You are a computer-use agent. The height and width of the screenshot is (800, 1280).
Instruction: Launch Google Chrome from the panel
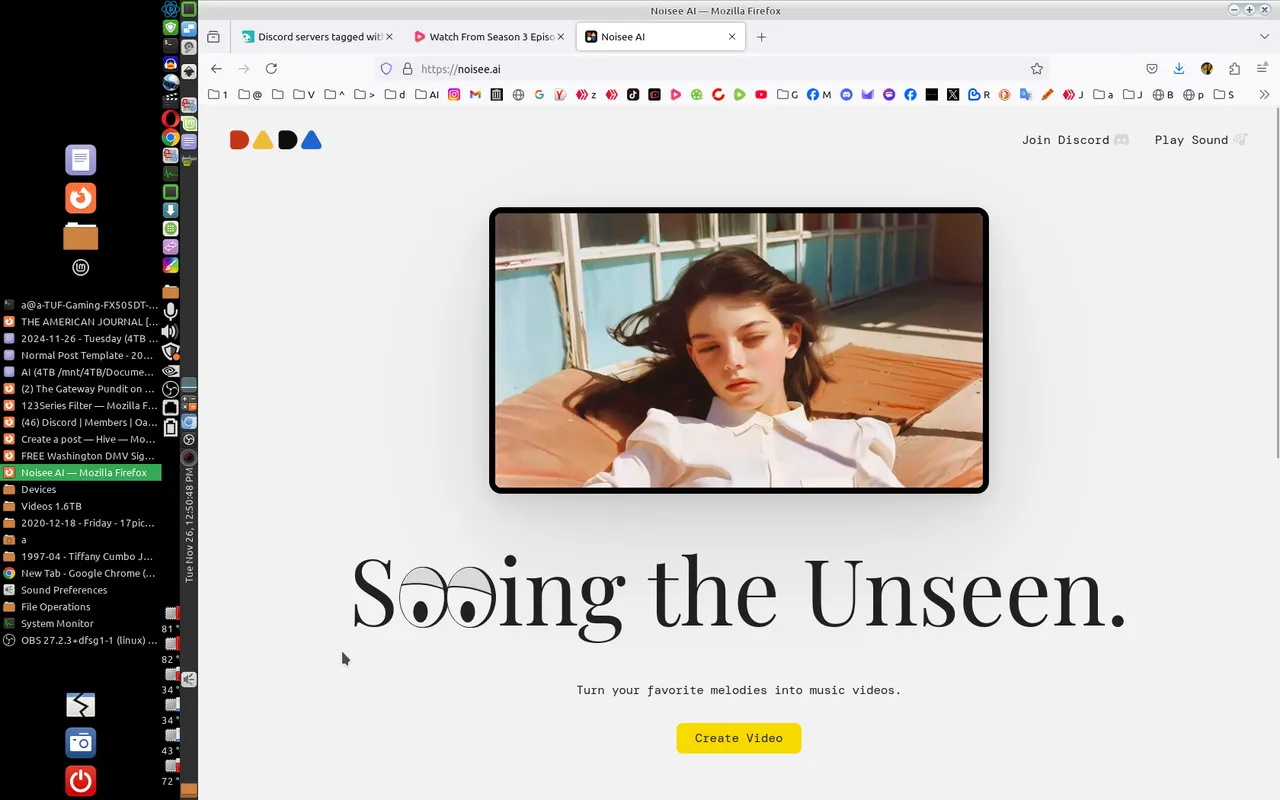click(x=170, y=137)
